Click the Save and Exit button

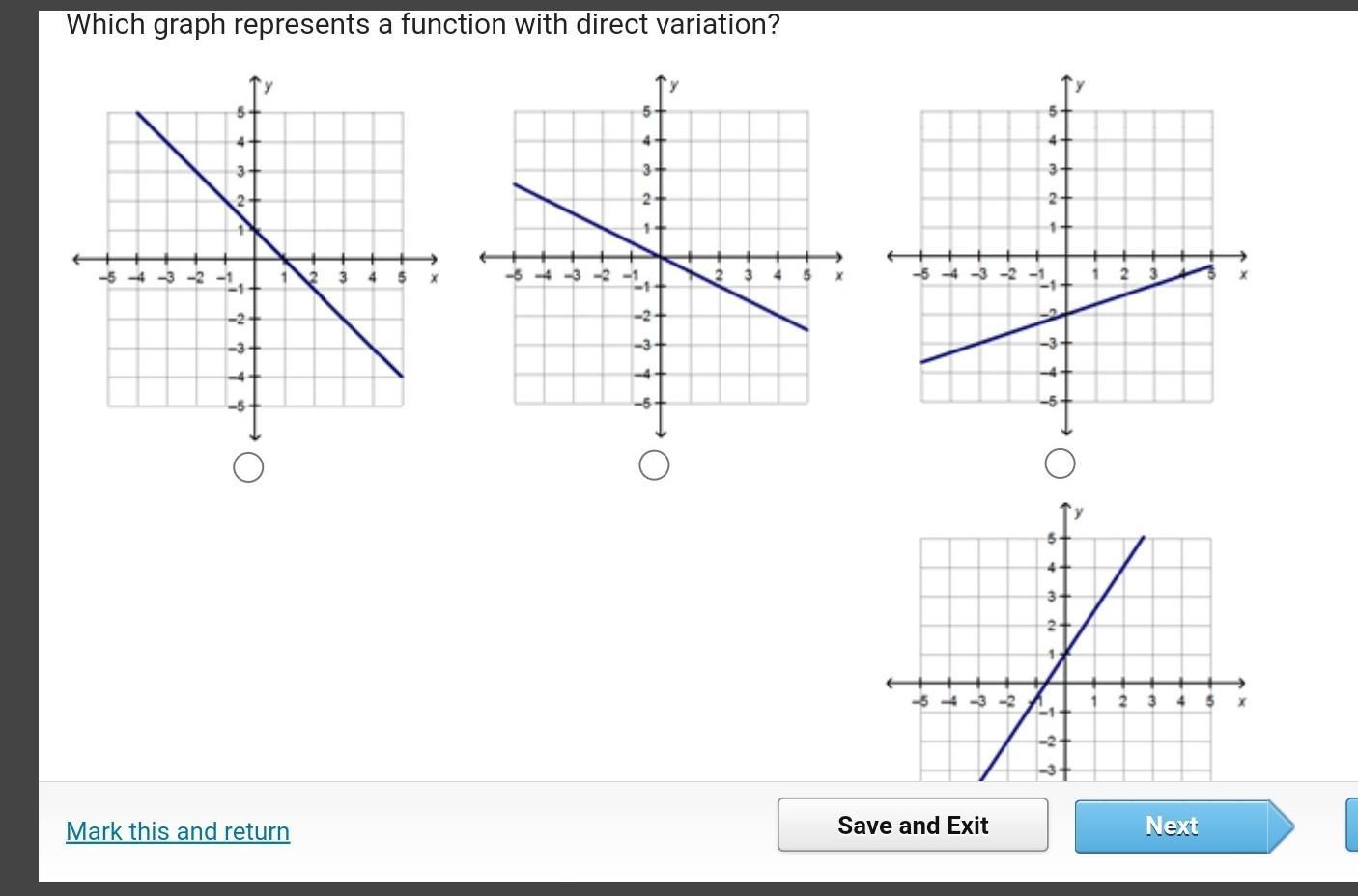point(913,825)
